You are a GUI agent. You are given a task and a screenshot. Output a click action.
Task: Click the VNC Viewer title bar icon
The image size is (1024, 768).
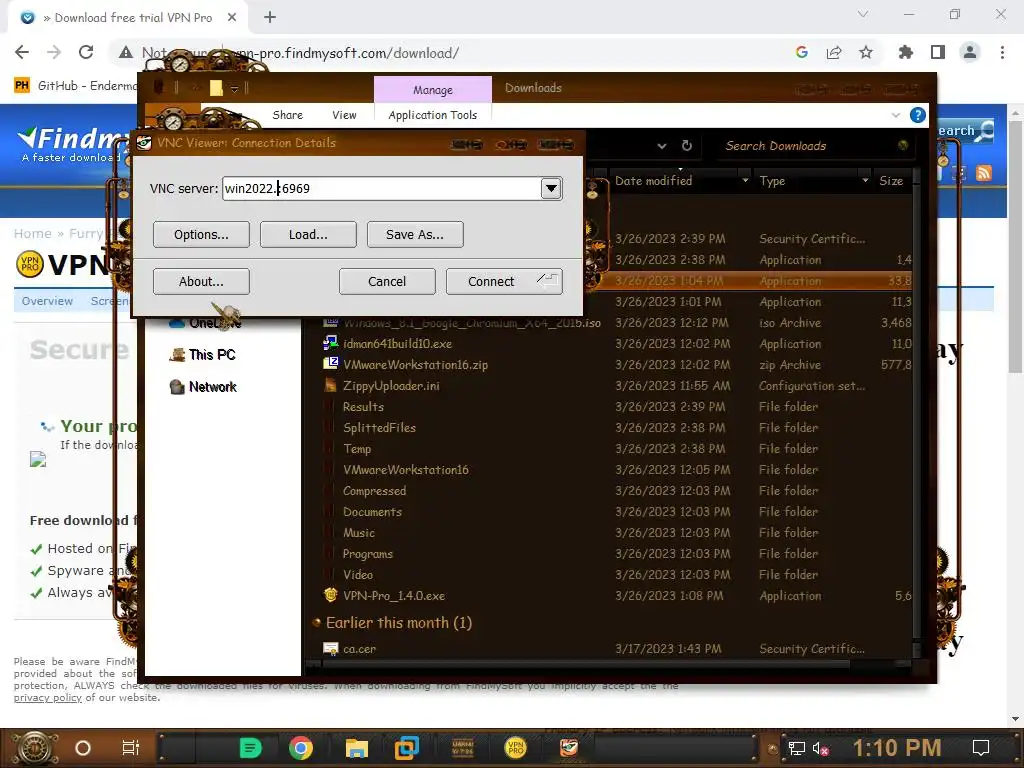click(144, 143)
